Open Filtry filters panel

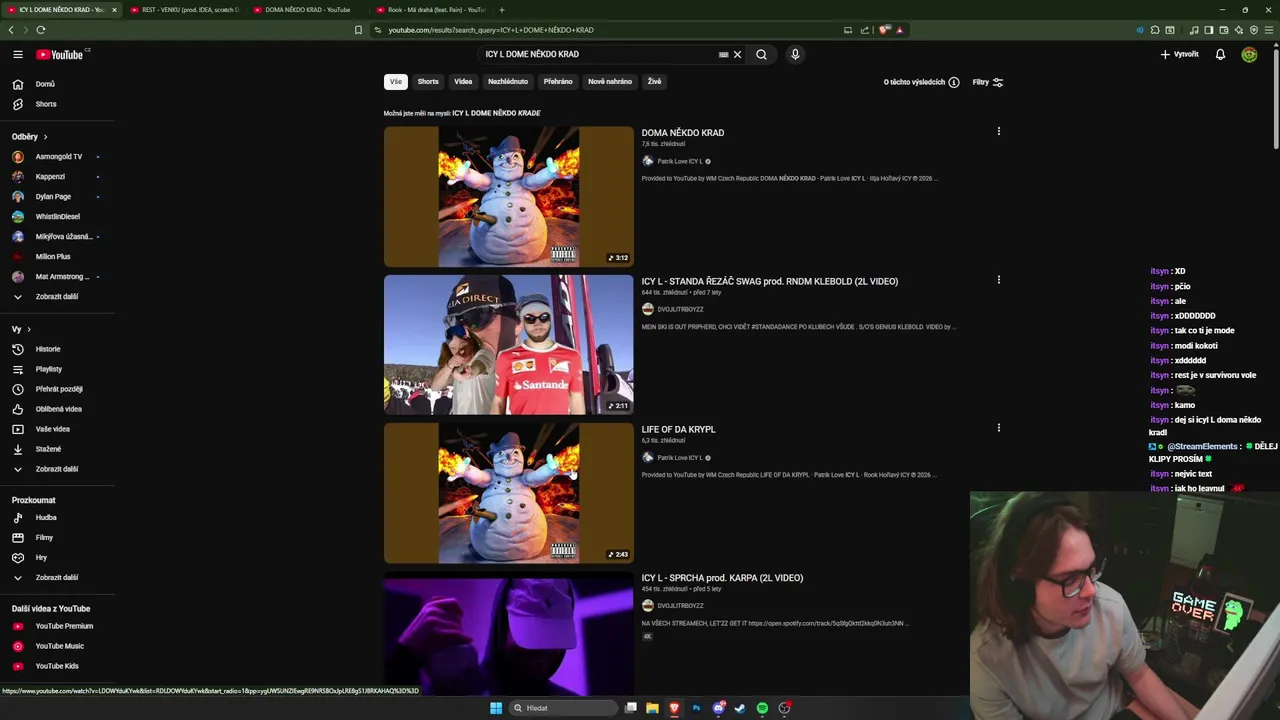pyautogui.click(x=987, y=82)
